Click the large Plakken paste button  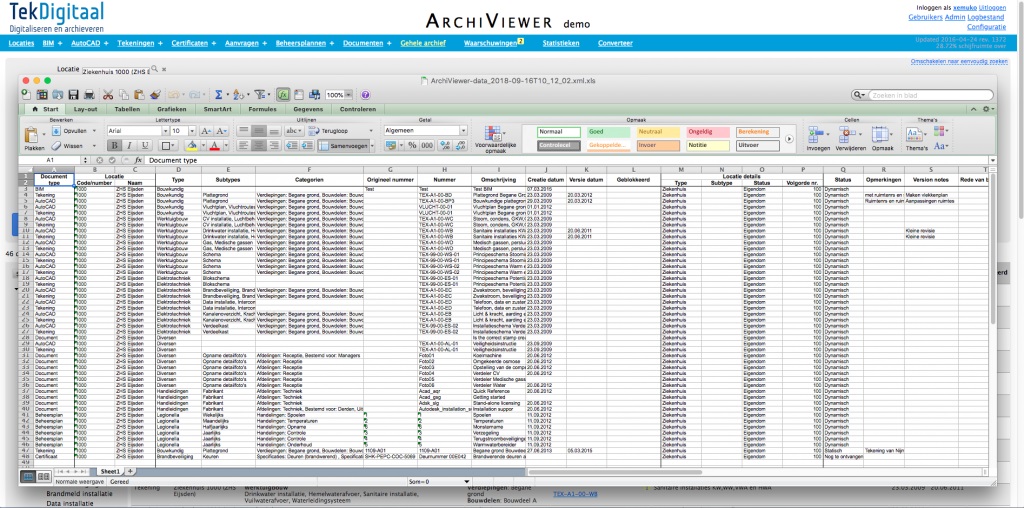(x=34, y=138)
